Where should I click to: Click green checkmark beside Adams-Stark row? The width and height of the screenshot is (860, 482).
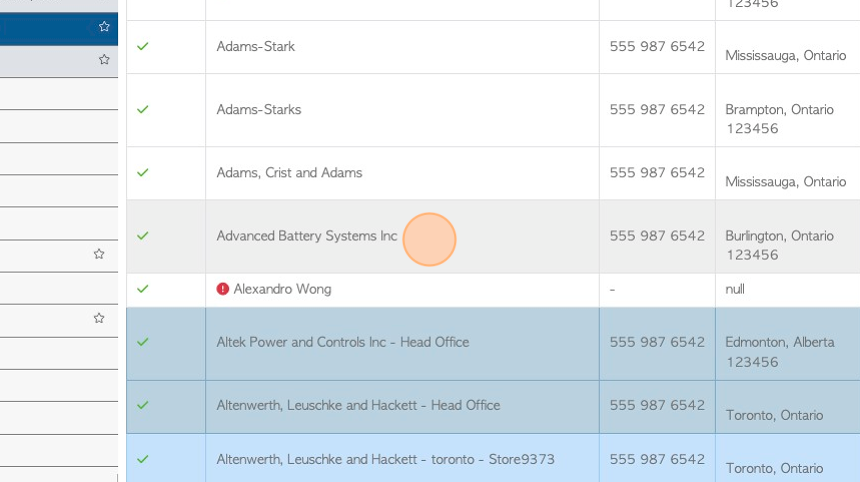(x=143, y=47)
